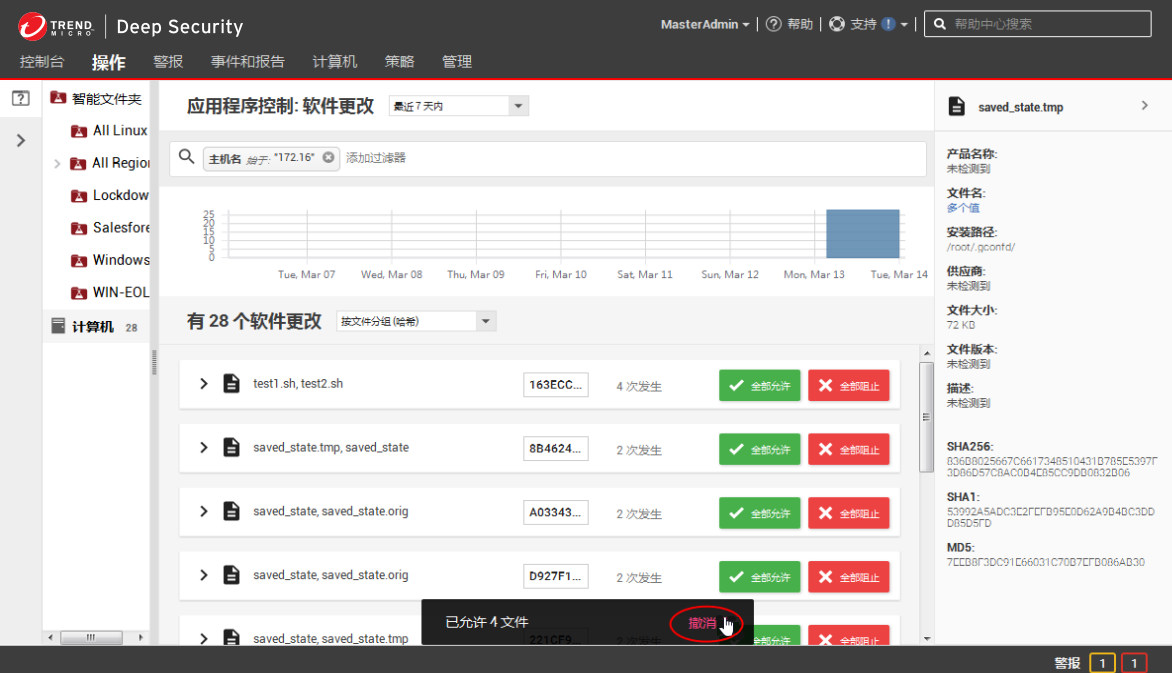Screen dimensions: 1172x673
Task: Click the 多个值 file name link
Action: coord(963,208)
